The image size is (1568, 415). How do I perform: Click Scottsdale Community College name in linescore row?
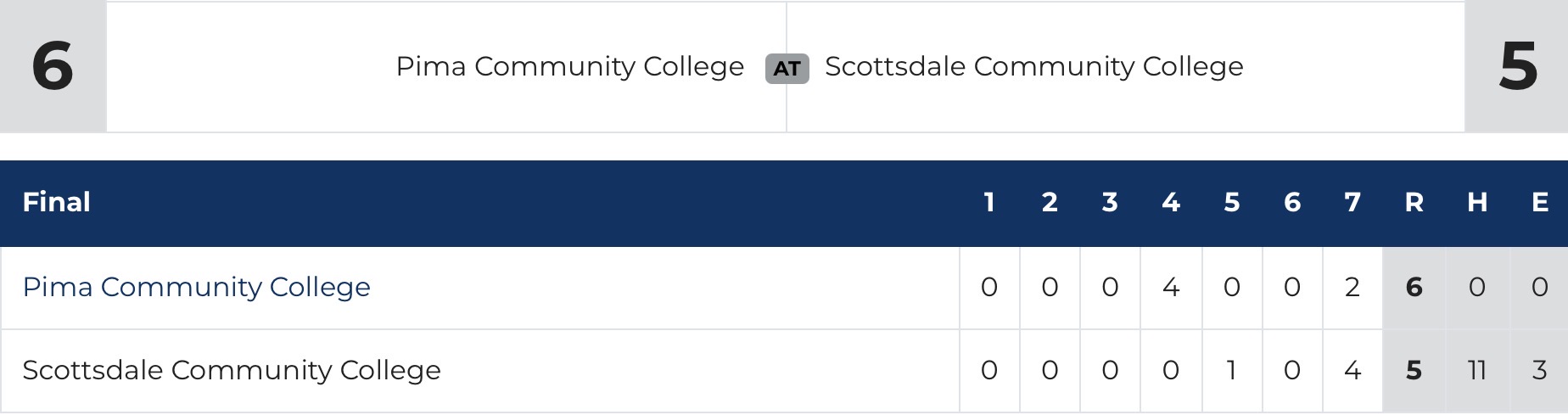click(x=231, y=371)
